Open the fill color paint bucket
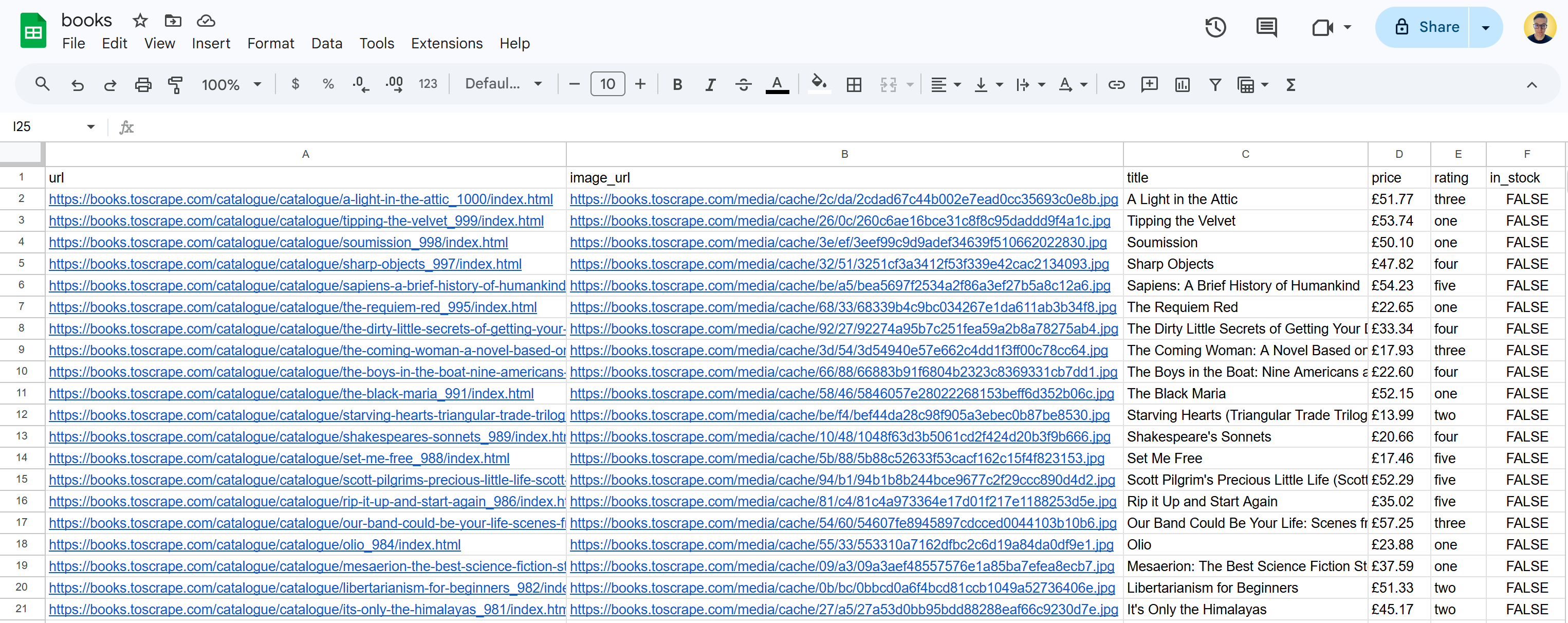Viewport: 1568px width, 623px height. click(x=819, y=83)
